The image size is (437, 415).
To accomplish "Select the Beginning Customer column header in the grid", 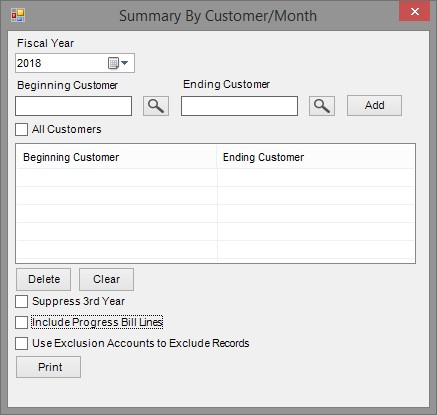I will coord(117,157).
